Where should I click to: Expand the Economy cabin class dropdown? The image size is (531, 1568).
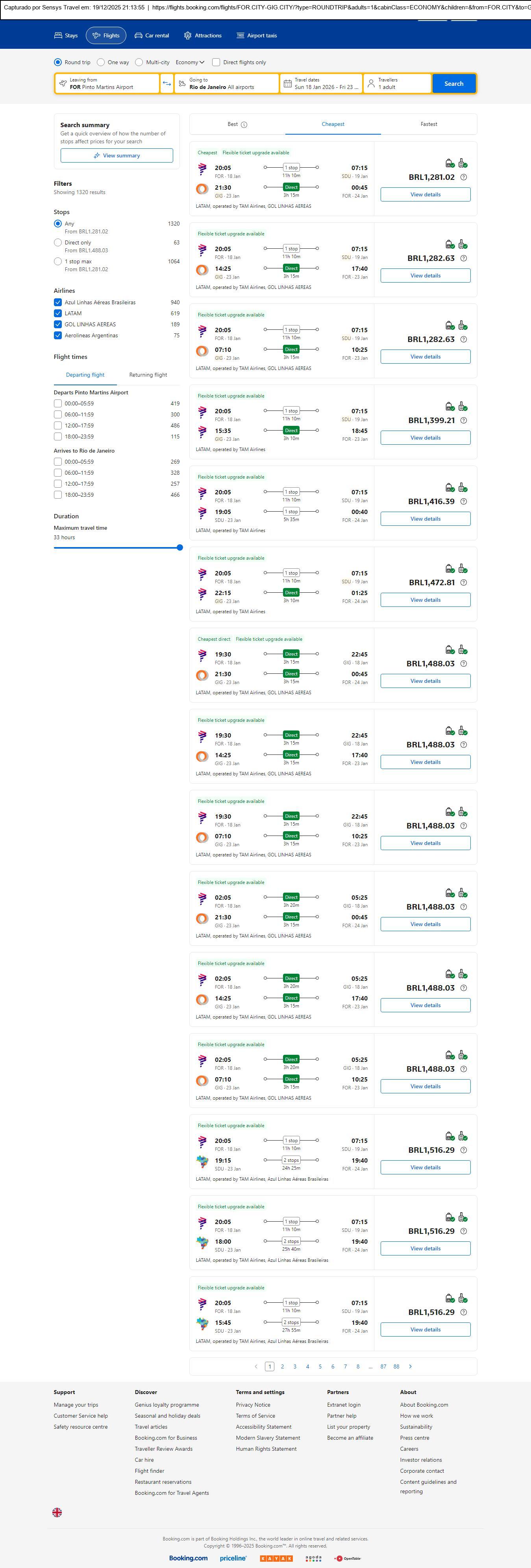click(189, 62)
